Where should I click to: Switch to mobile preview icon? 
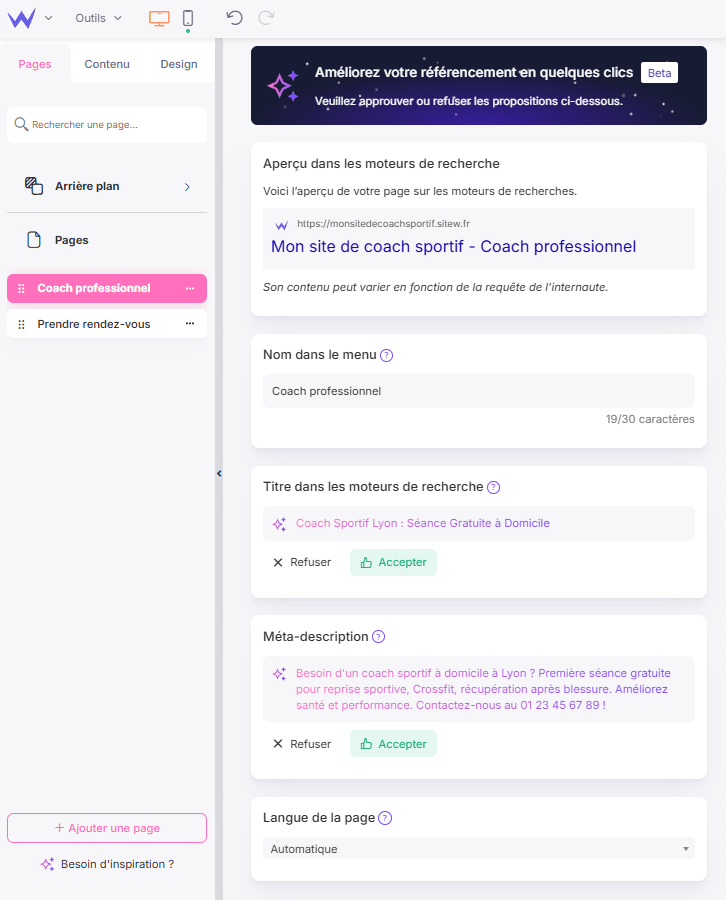(x=189, y=18)
